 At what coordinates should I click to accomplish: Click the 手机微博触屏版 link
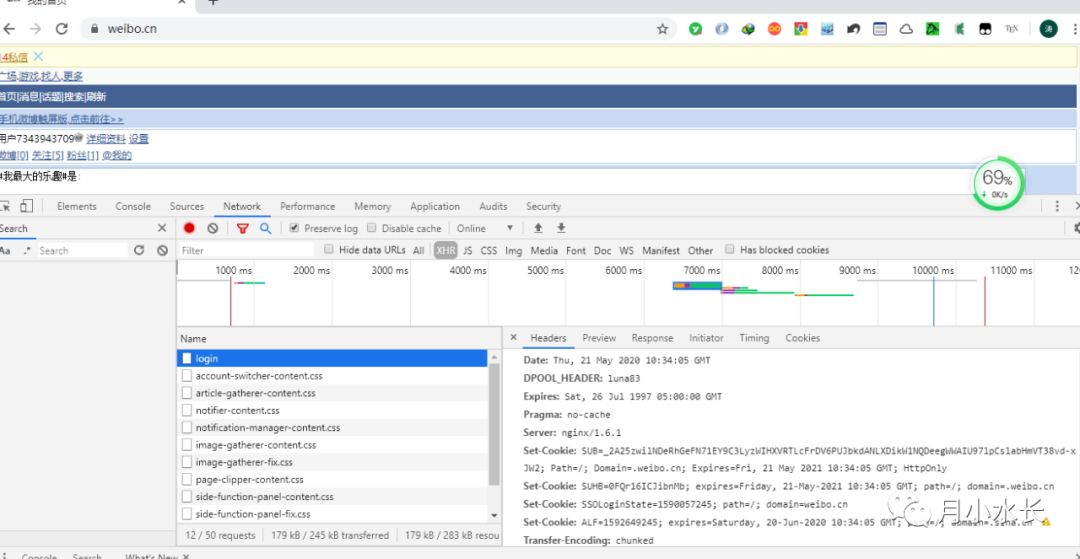point(61,119)
